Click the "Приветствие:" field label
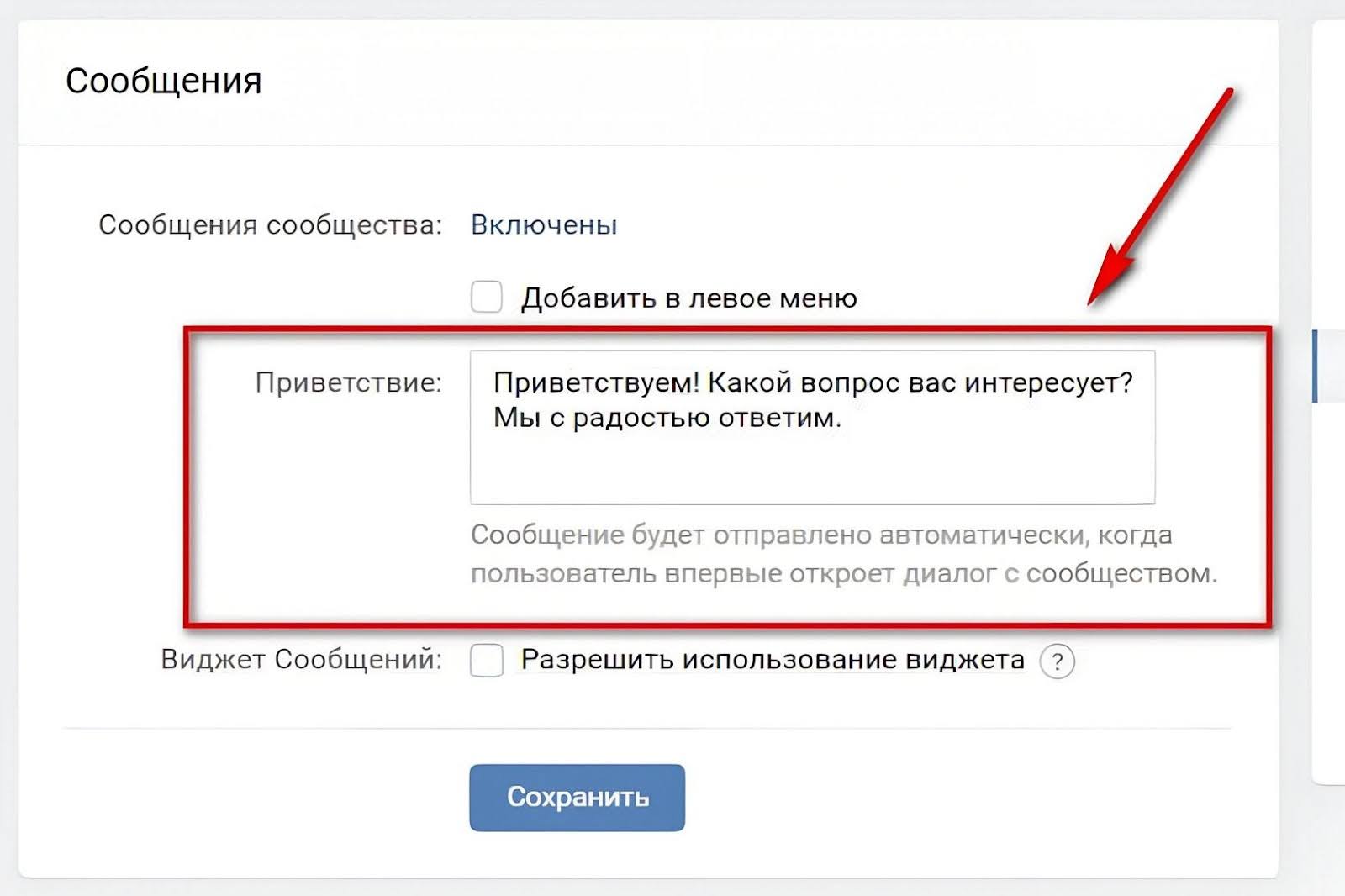The width and height of the screenshot is (1345, 896). pos(348,383)
